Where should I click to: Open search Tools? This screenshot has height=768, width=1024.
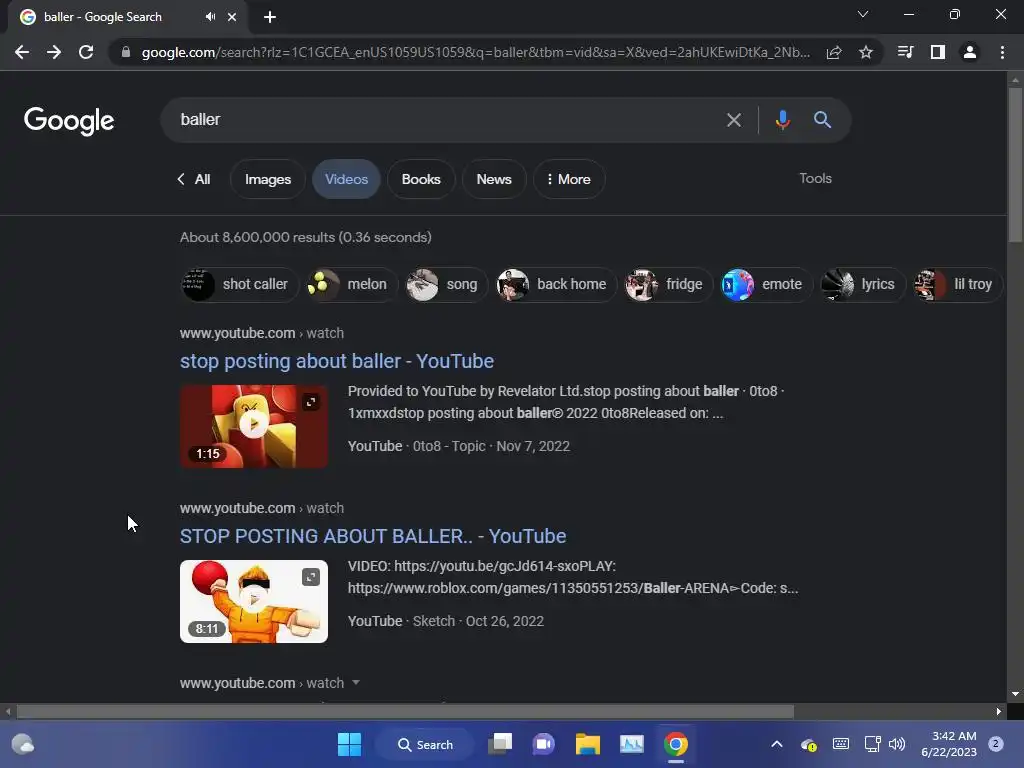815,178
